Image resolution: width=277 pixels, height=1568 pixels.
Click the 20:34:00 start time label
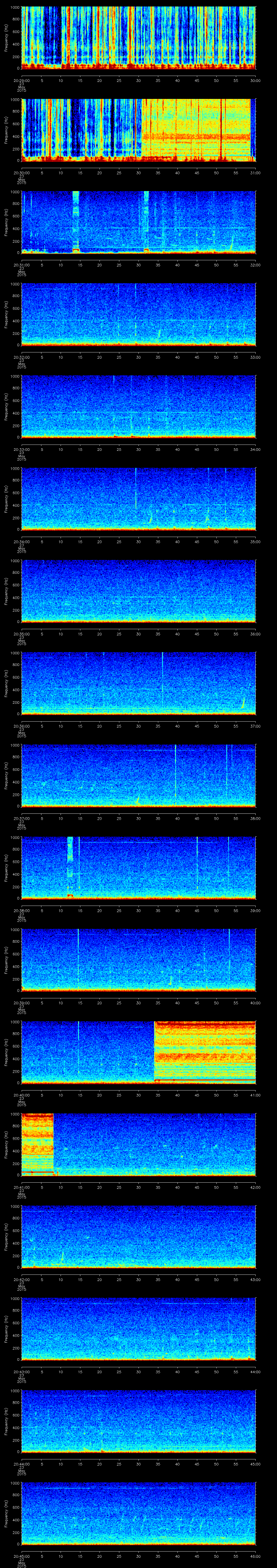pyautogui.click(x=21, y=542)
